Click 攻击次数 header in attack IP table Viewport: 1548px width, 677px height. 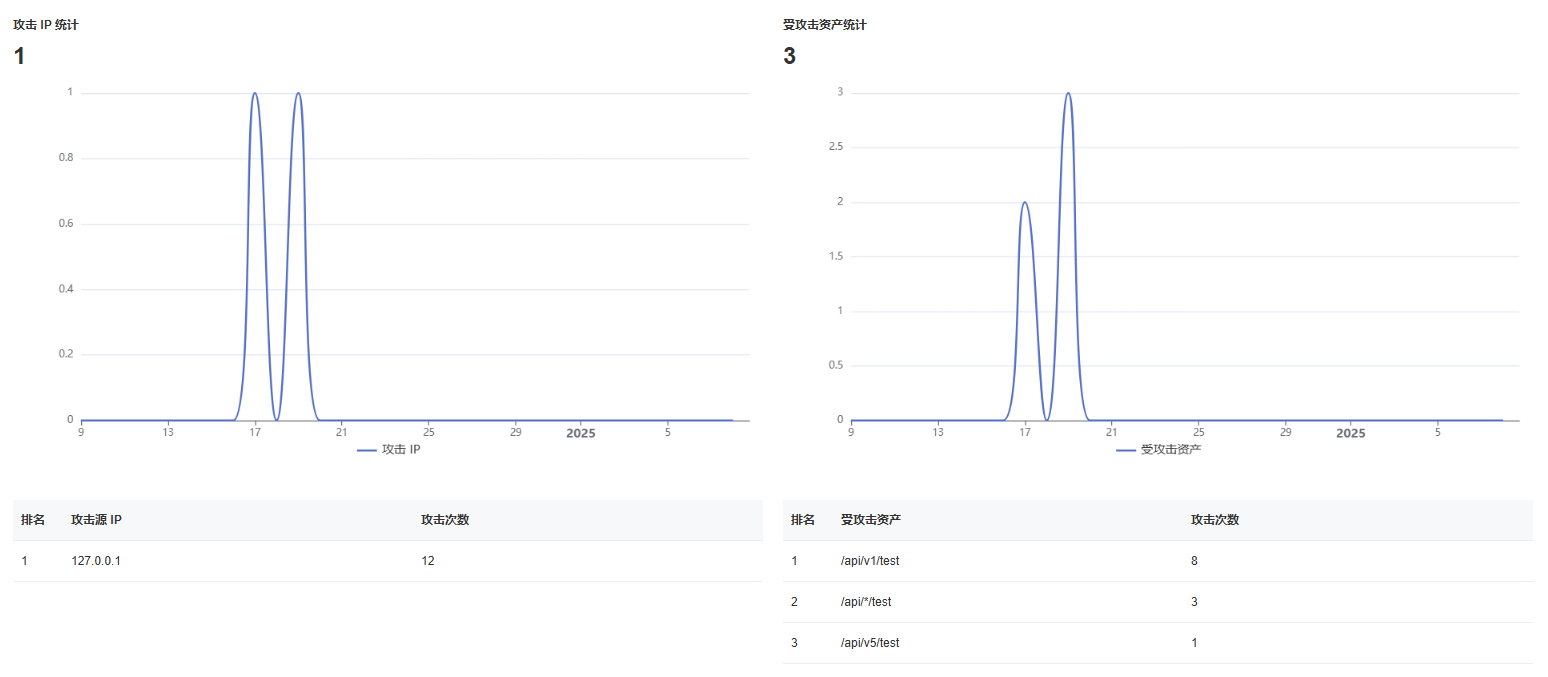click(x=445, y=520)
